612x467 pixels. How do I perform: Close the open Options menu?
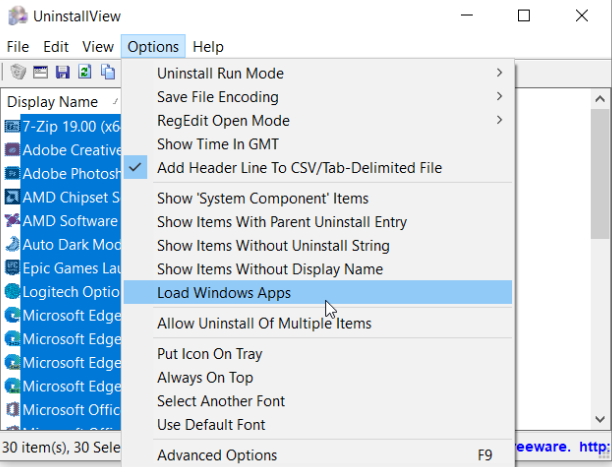(153, 47)
